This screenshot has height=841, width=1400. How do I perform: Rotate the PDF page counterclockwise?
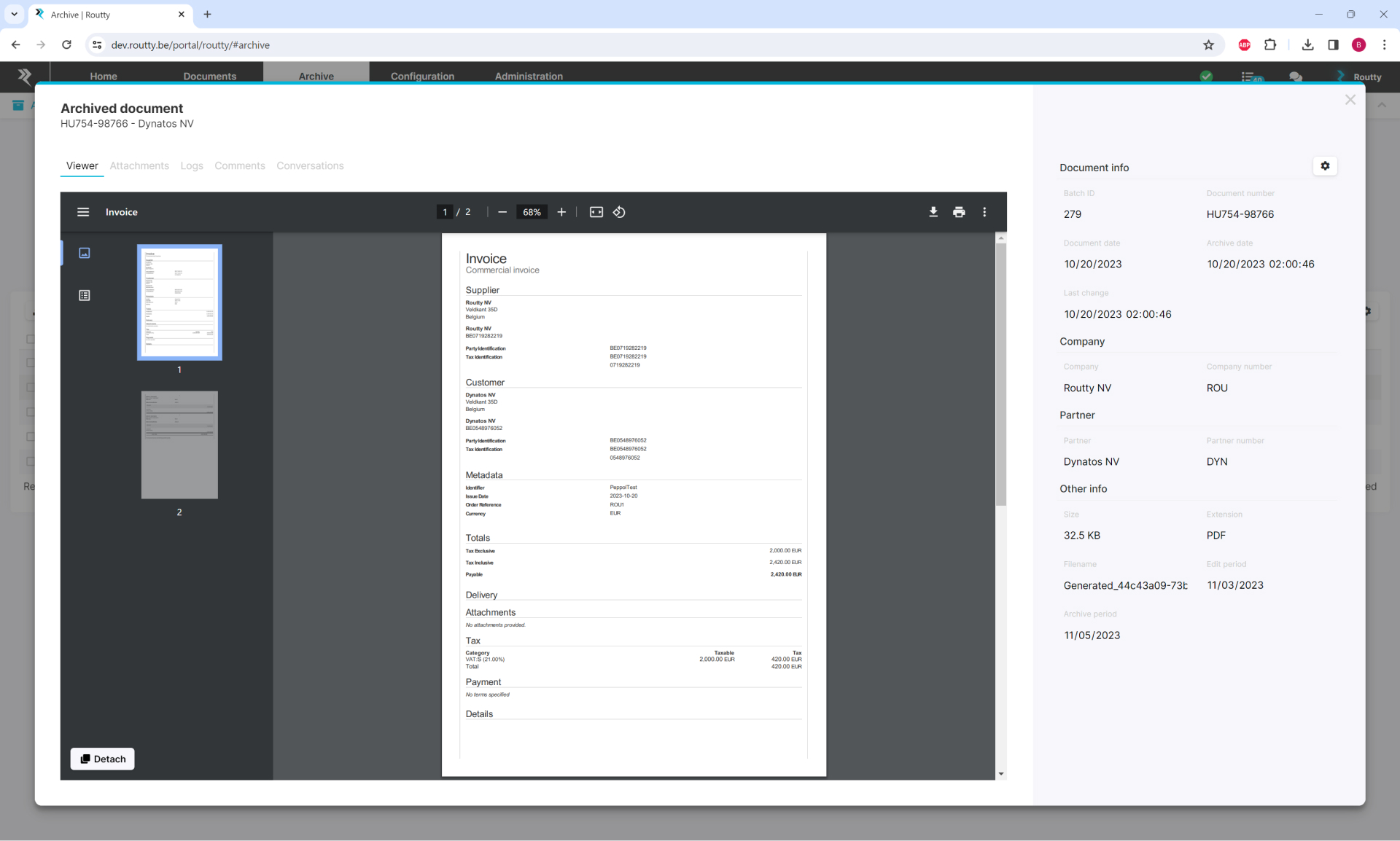pyautogui.click(x=619, y=212)
